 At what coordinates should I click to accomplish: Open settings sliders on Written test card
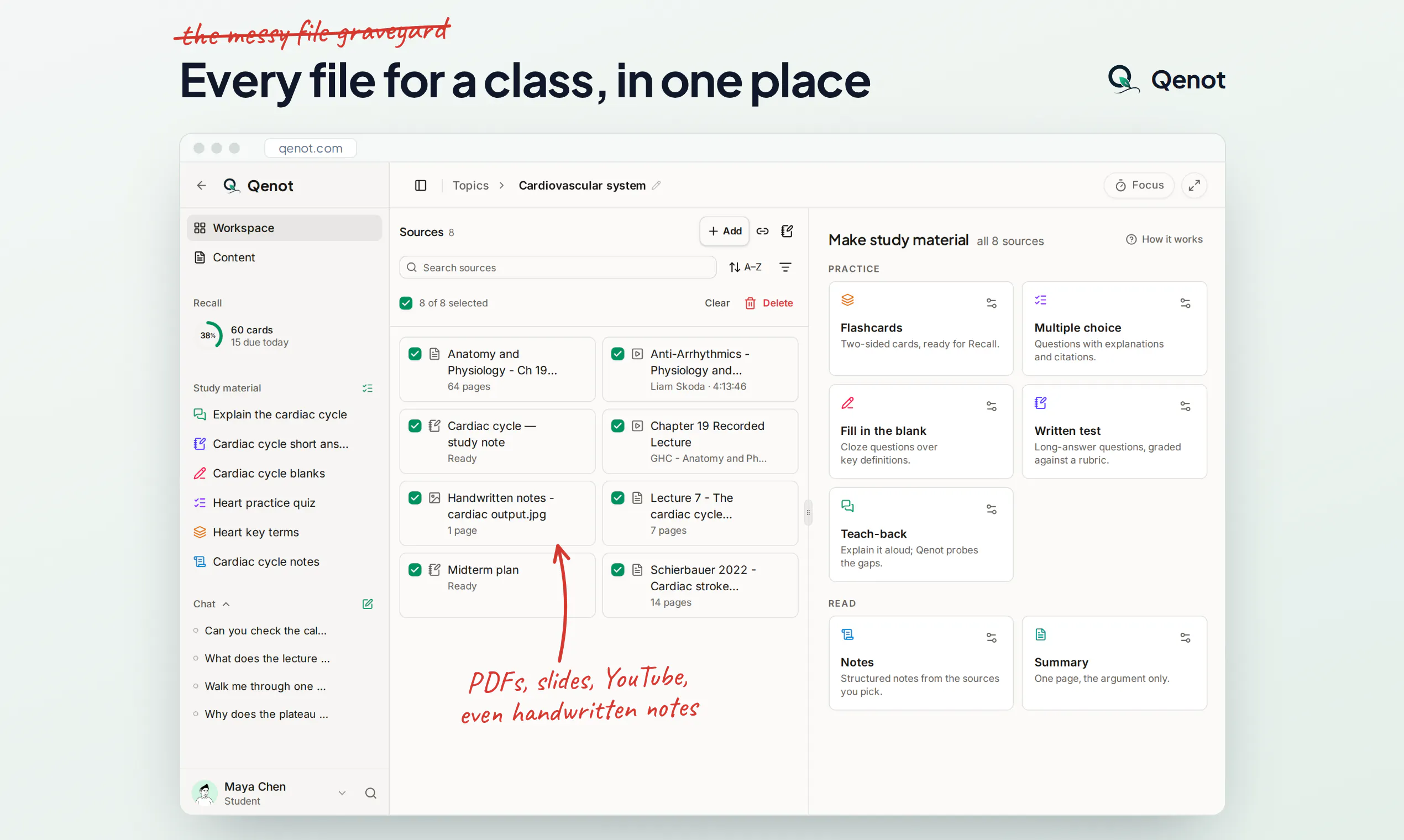(1185, 406)
